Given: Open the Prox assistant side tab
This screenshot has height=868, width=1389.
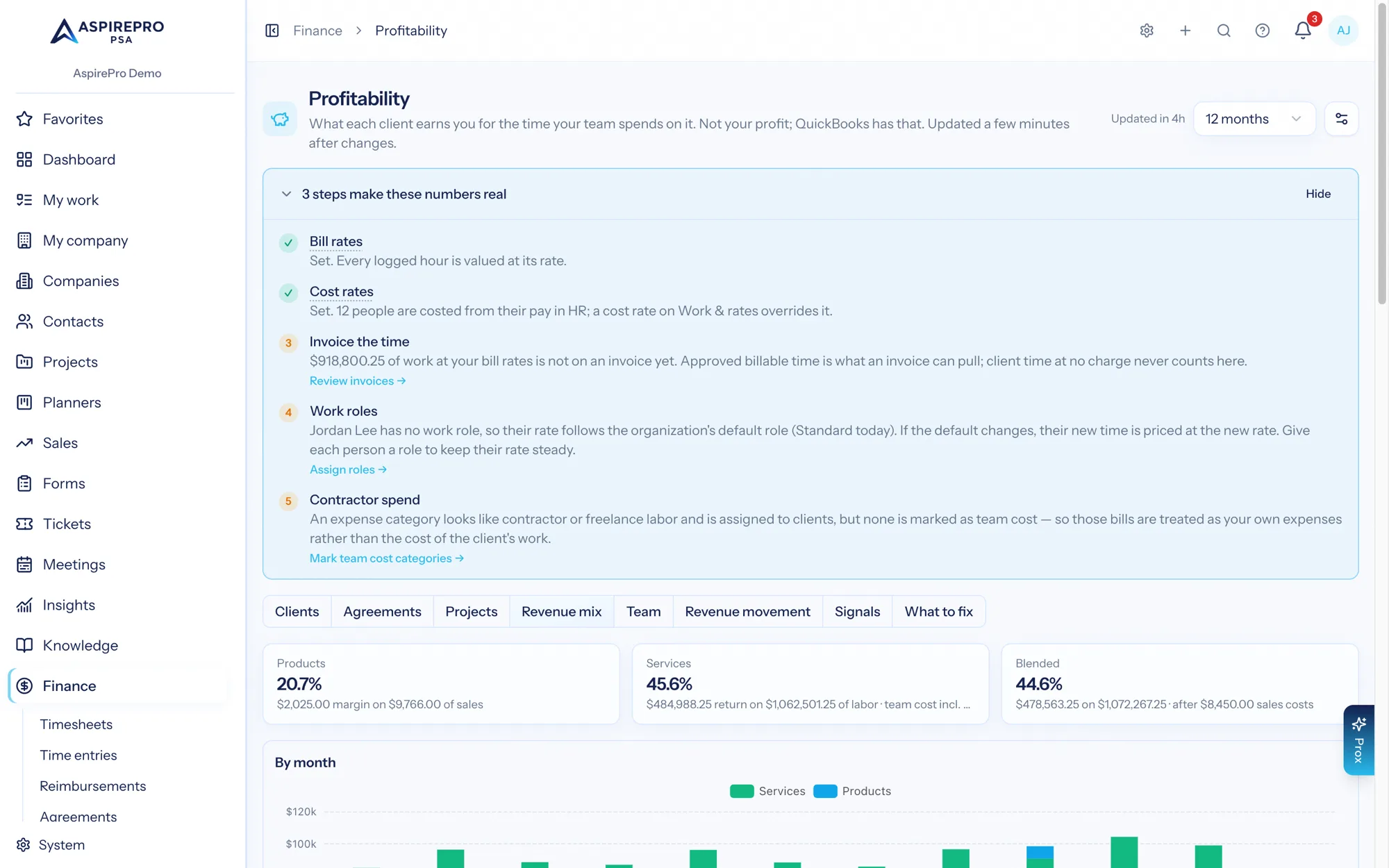Looking at the screenshot, I should [x=1358, y=740].
